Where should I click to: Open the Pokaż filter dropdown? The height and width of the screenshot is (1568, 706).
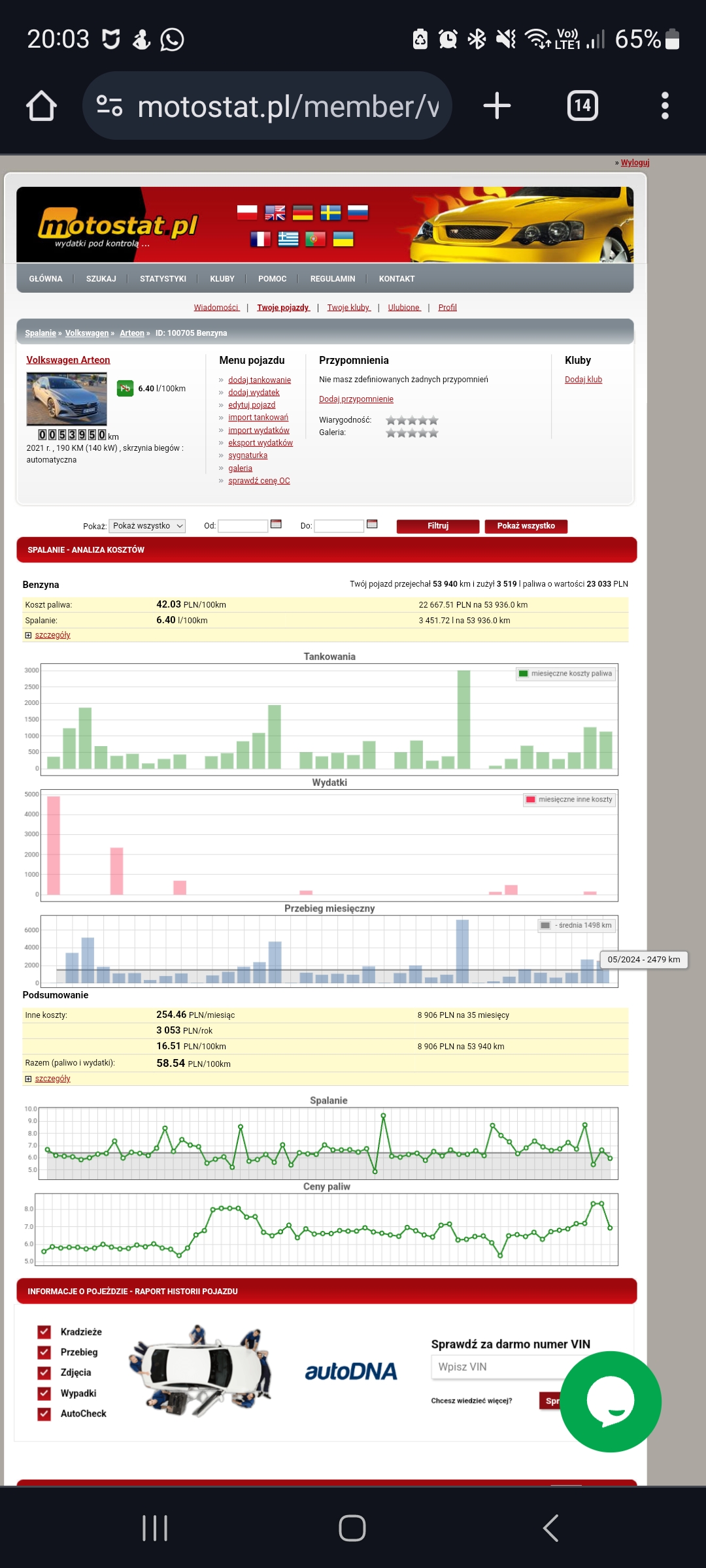click(x=147, y=526)
